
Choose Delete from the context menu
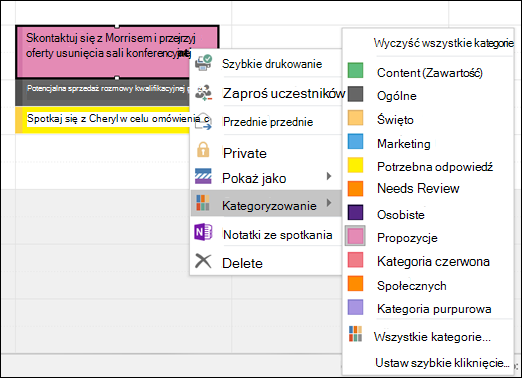coord(266,263)
